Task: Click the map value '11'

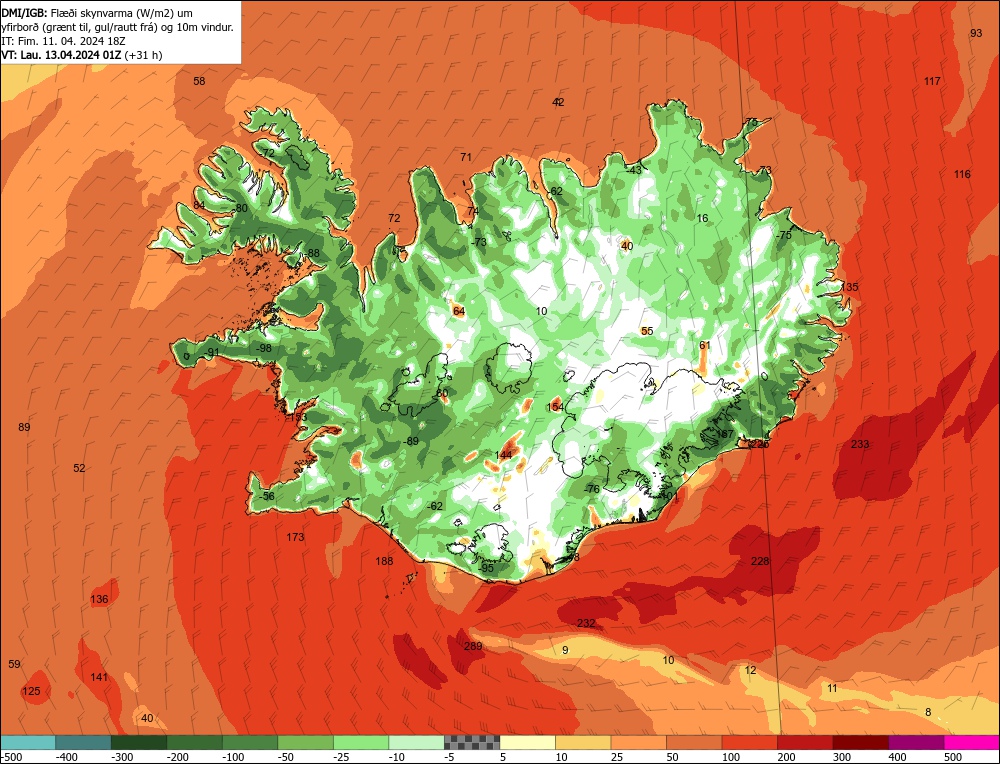Action: [832, 688]
